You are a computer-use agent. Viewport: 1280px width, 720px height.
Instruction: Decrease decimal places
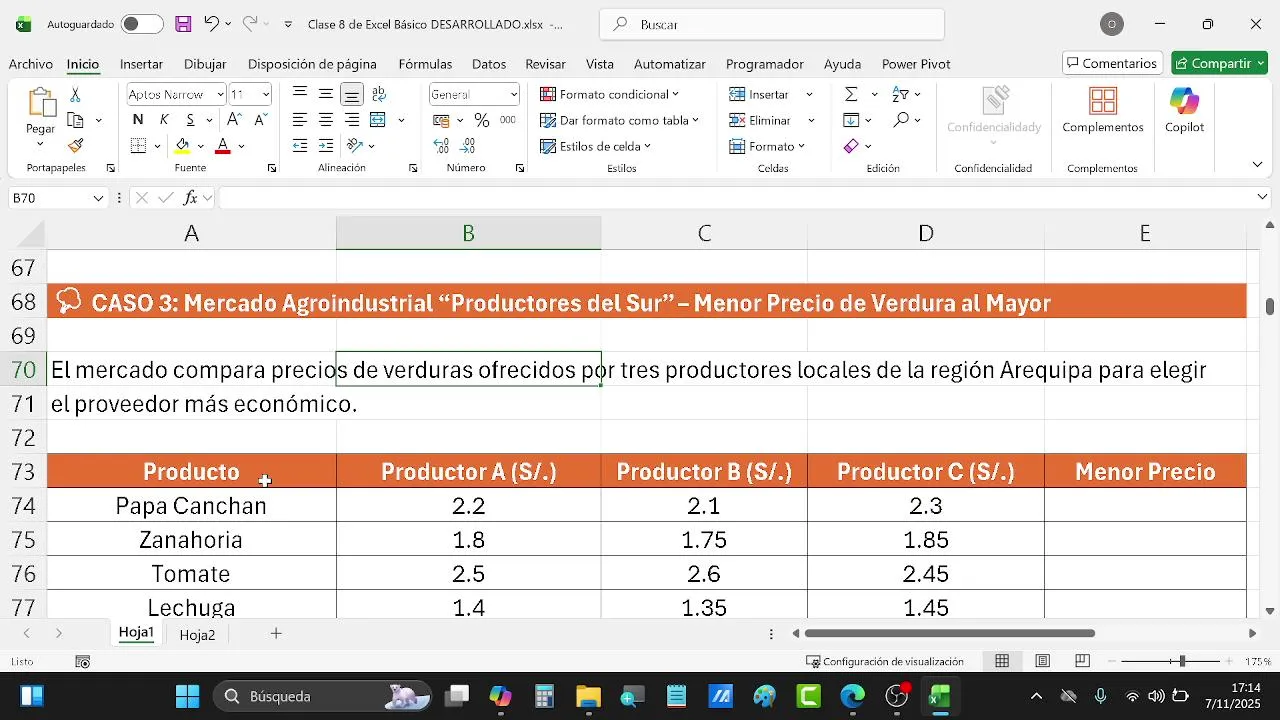pyautogui.click(x=469, y=146)
